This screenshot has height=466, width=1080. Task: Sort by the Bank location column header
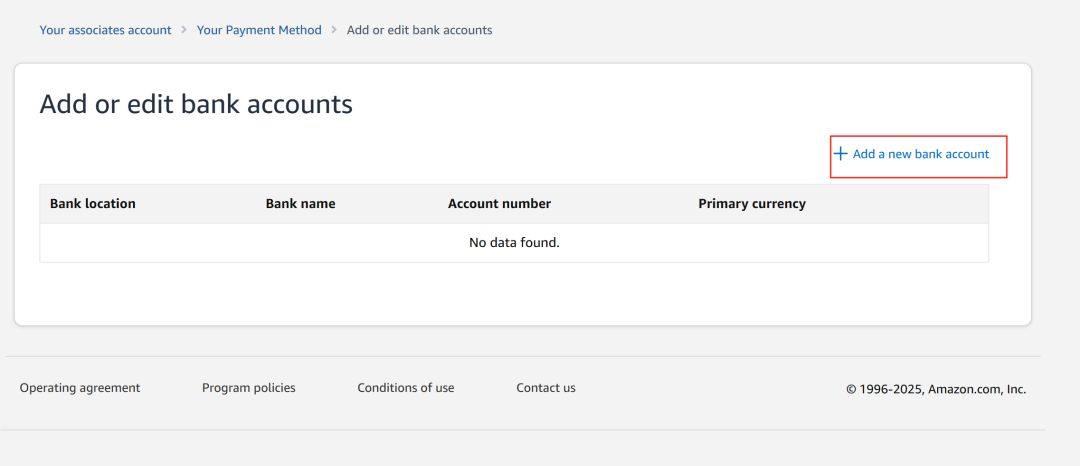[x=93, y=204]
